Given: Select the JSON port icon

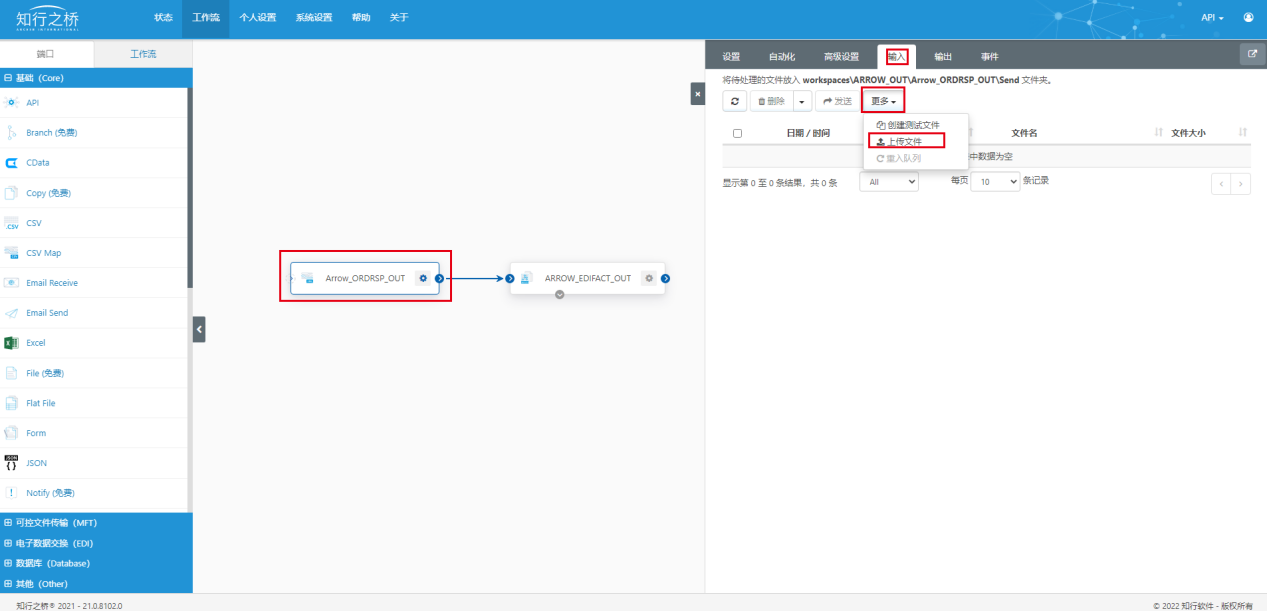Looking at the screenshot, I should [12, 463].
